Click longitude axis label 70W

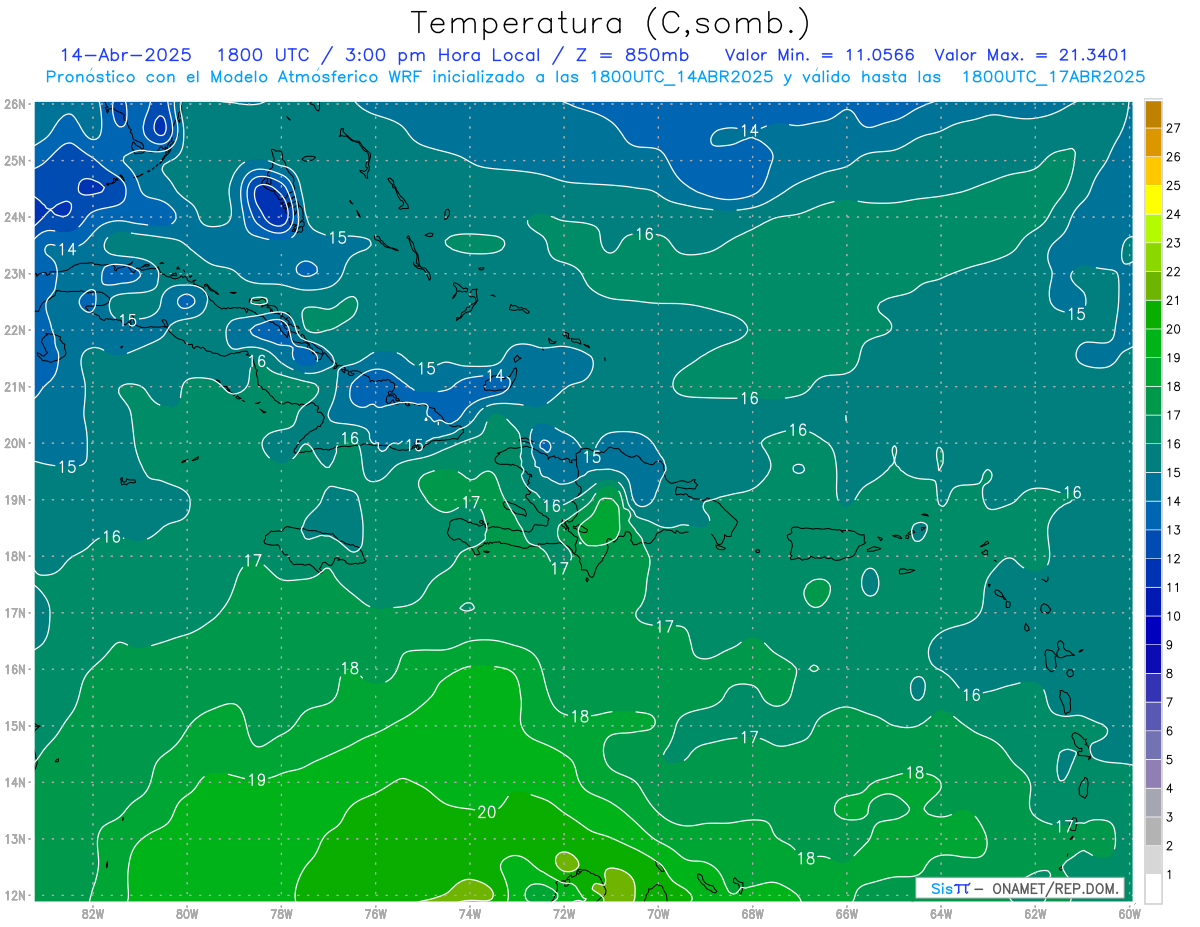[x=658, y=913]
